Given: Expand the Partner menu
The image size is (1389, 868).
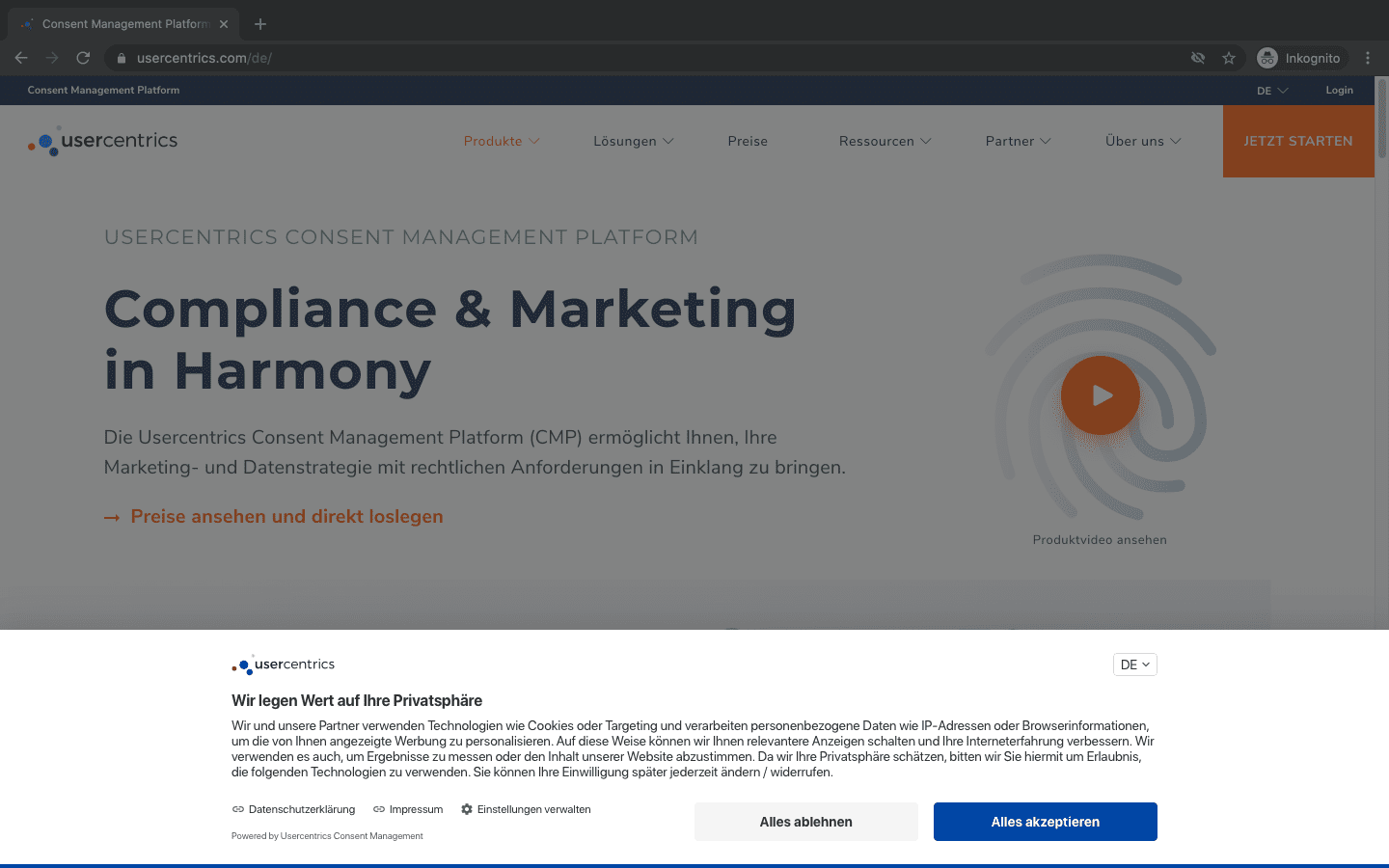Looking at the screenshot, I should 1019,141.
